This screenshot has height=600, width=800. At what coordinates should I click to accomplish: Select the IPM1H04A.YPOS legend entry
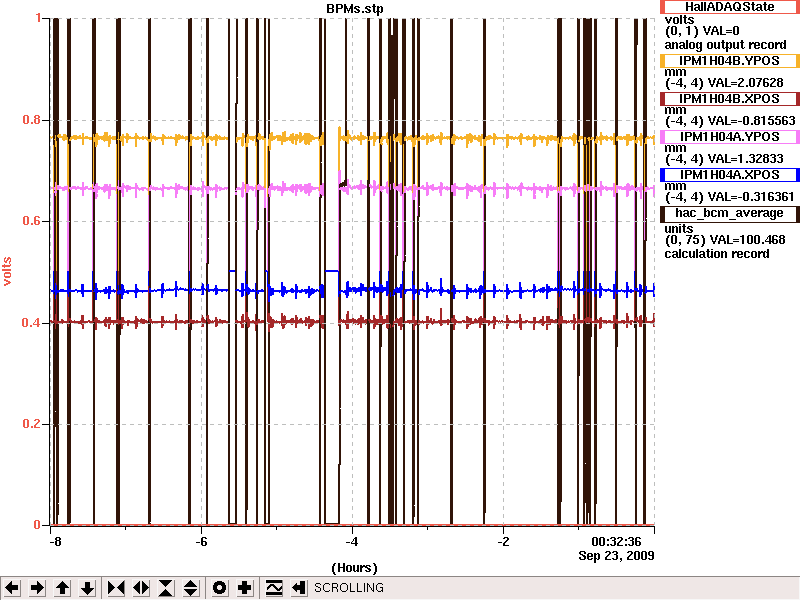730,137
